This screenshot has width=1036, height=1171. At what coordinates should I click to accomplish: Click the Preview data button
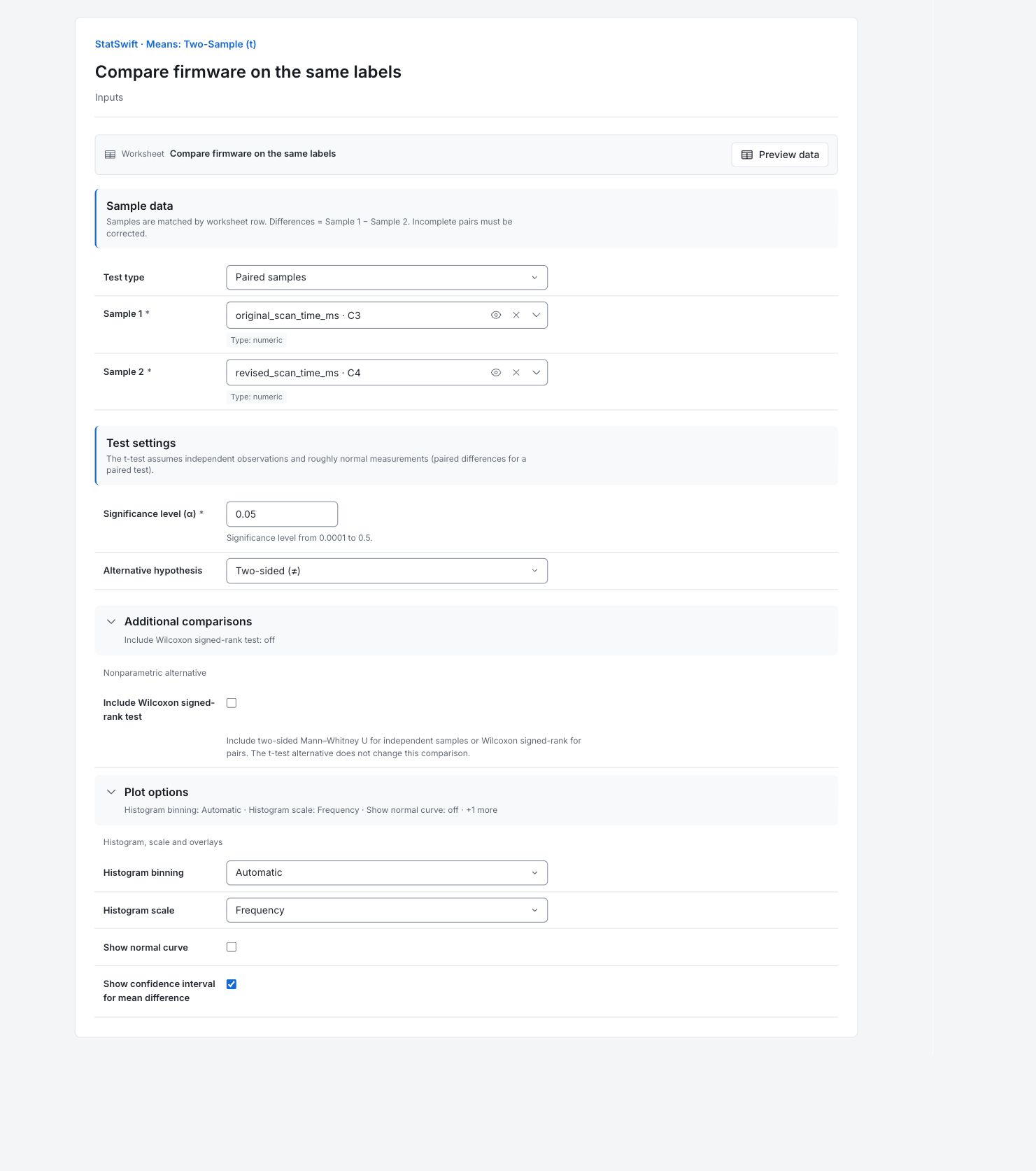780,155
